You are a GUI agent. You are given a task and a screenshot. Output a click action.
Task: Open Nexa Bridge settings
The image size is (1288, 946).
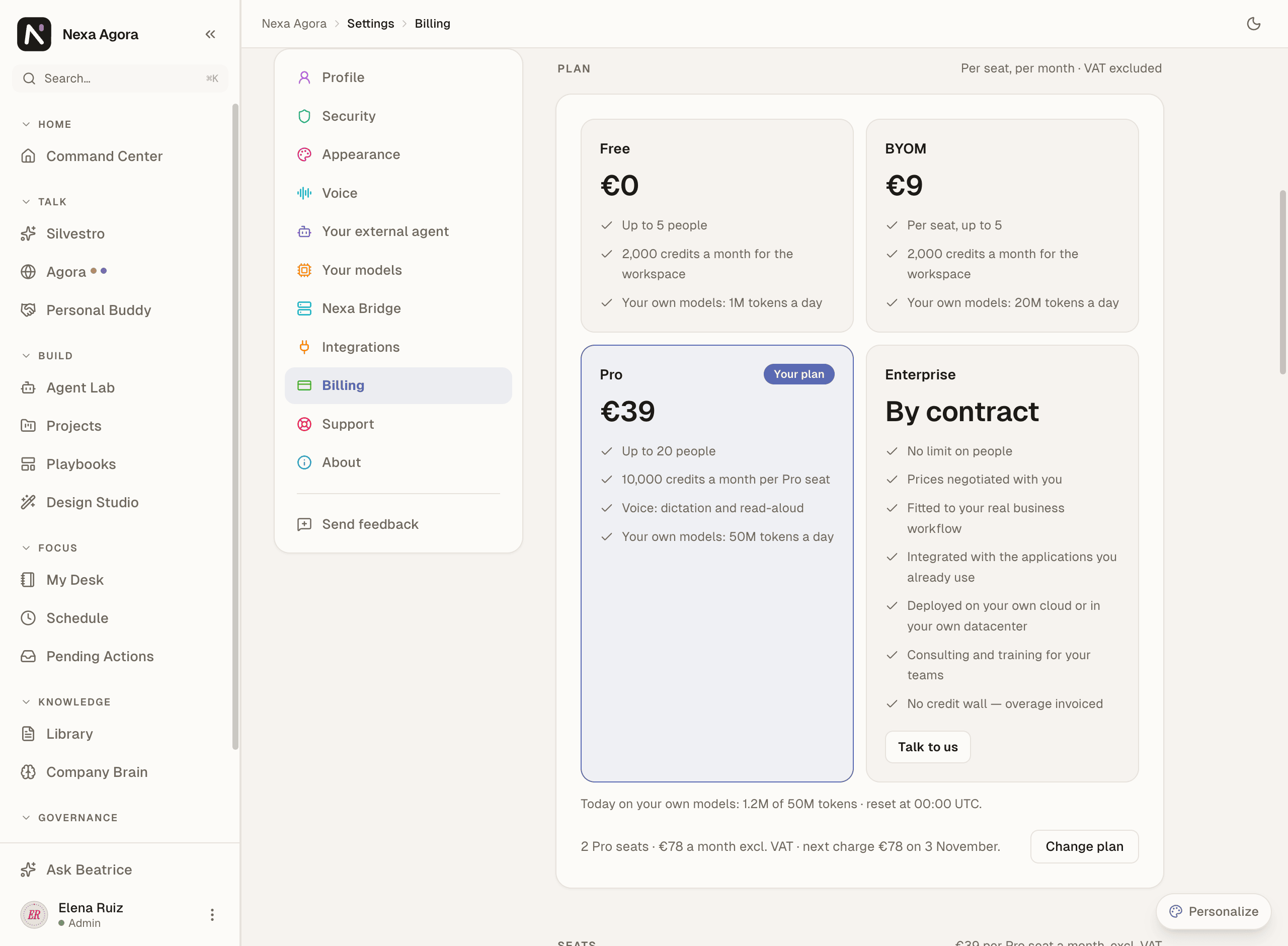(398, 308)
